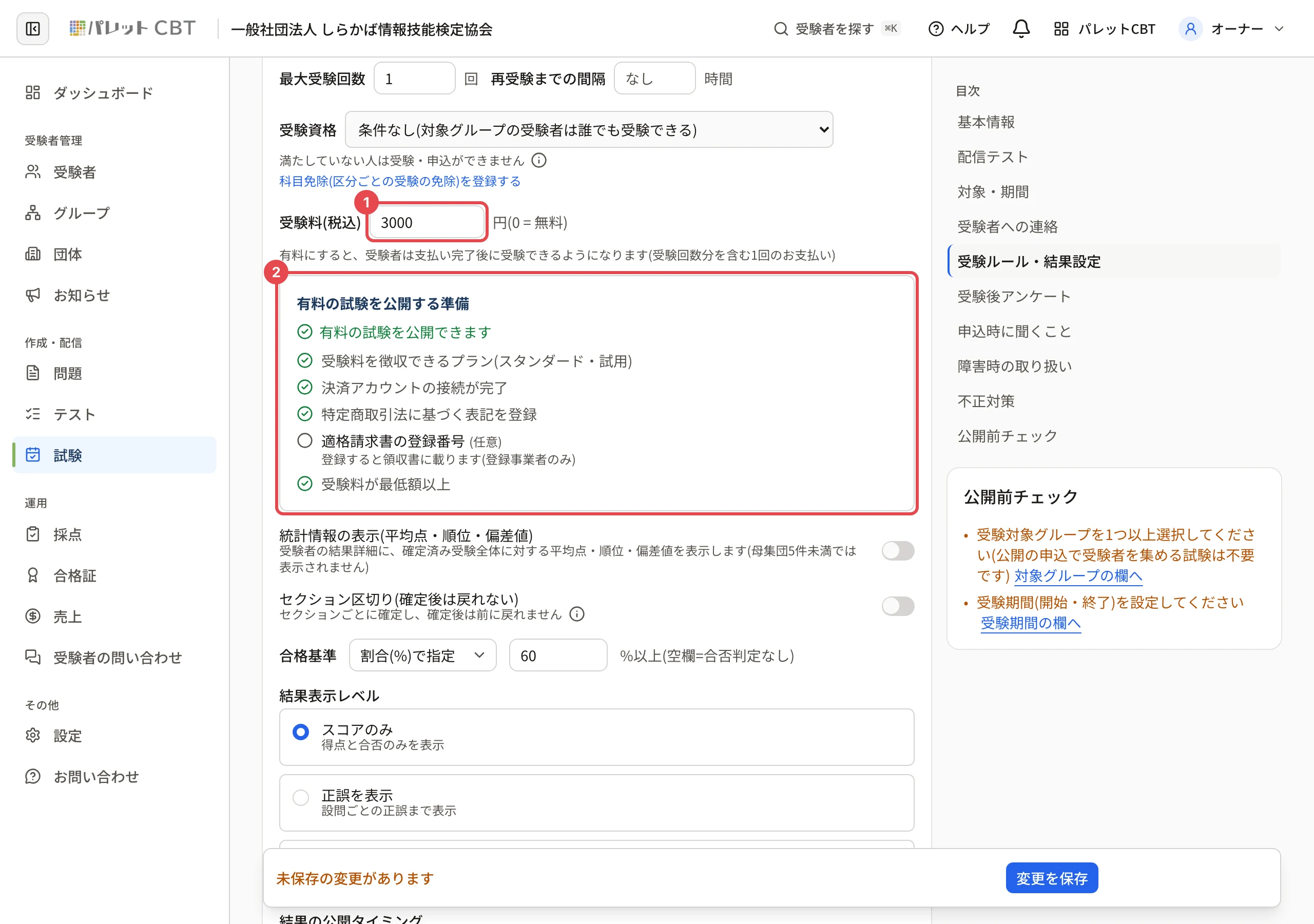Click the 受験料(税込) input field
This screenshot has width=1314, height=924.
(x=427, y=222)
